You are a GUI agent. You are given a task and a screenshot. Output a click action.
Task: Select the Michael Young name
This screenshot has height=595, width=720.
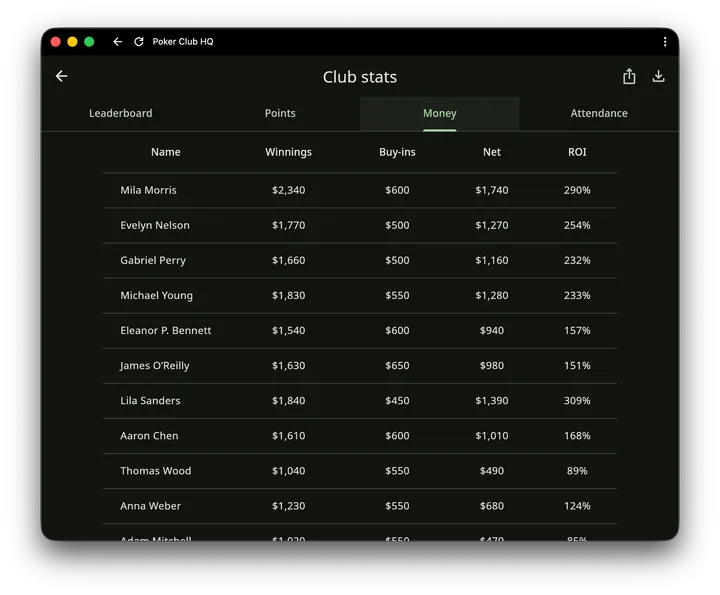coord(157,295)
